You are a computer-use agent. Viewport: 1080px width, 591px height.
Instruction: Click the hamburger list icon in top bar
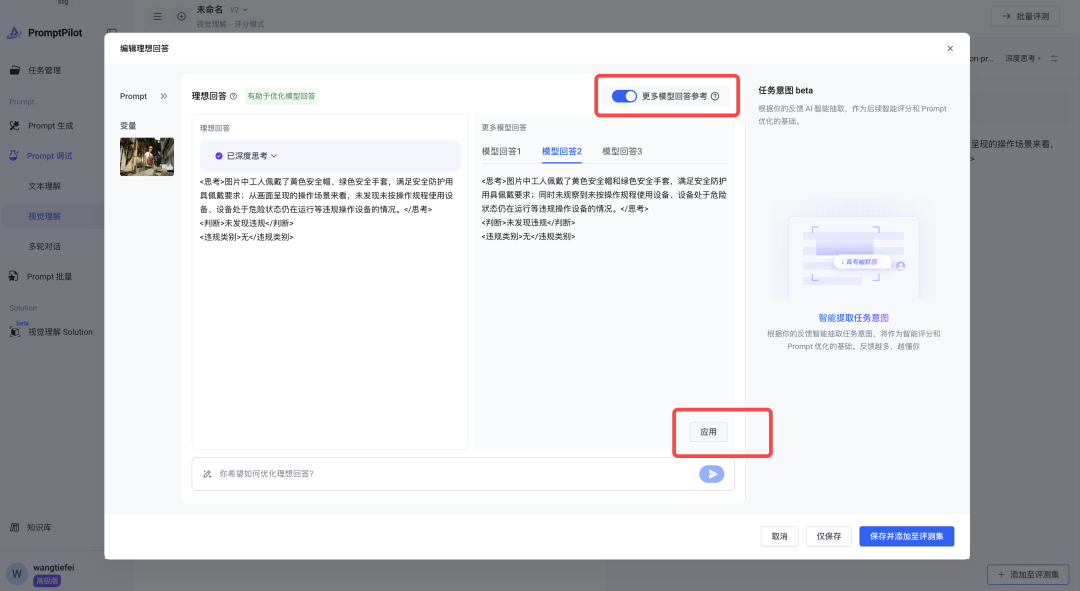point(158,16)
